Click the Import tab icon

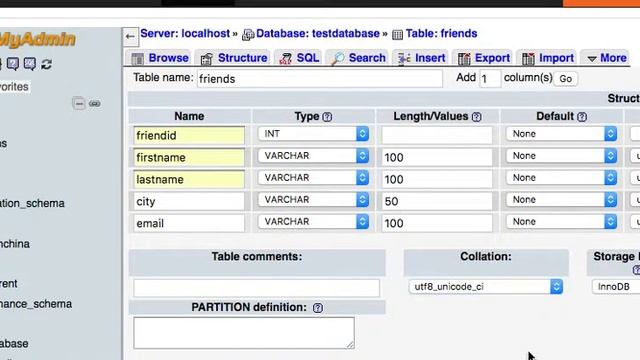coord(528,59)
